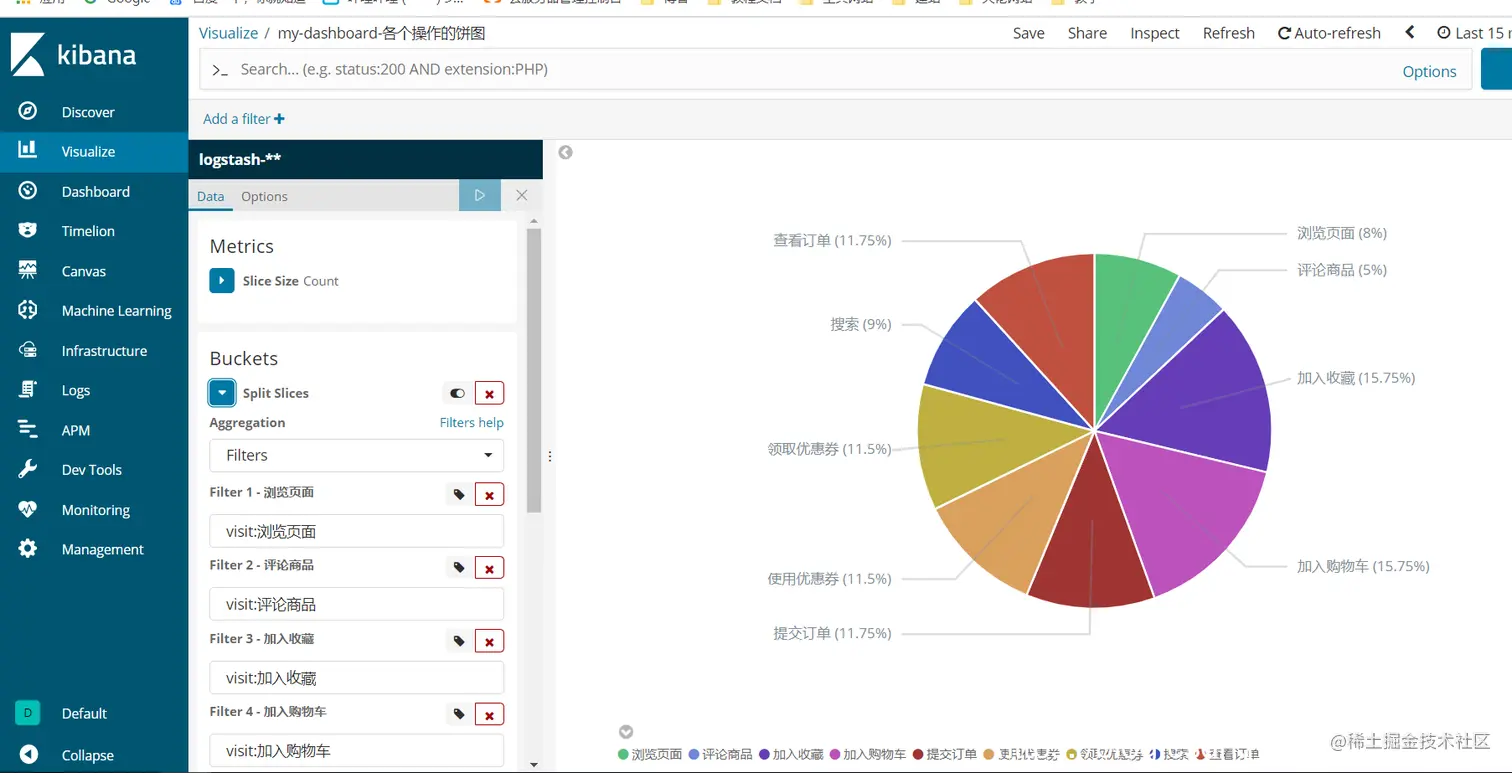Image resolution: width=1512 pixels, height=773 pixels.
Task: Open the Management gear icon
Action: 28,548
